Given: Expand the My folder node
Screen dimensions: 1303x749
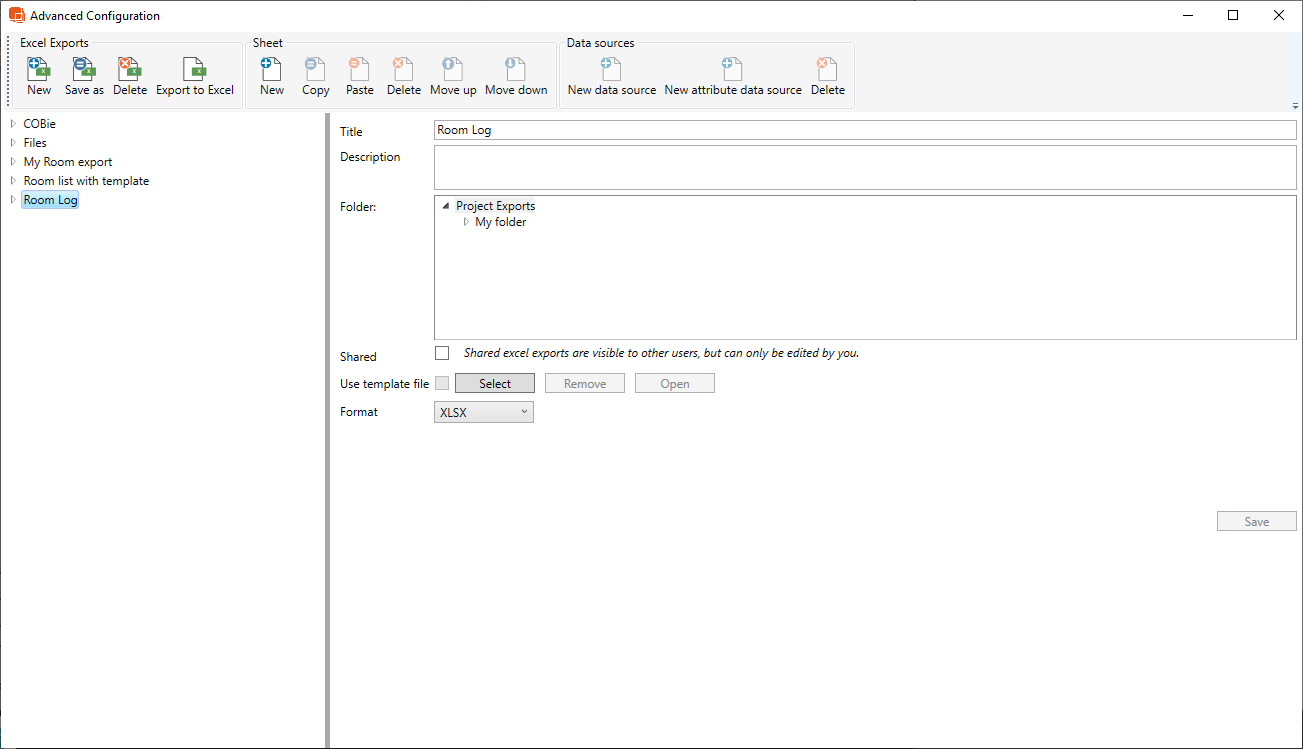Looking at the screenshot, I should tap(466, 222).
